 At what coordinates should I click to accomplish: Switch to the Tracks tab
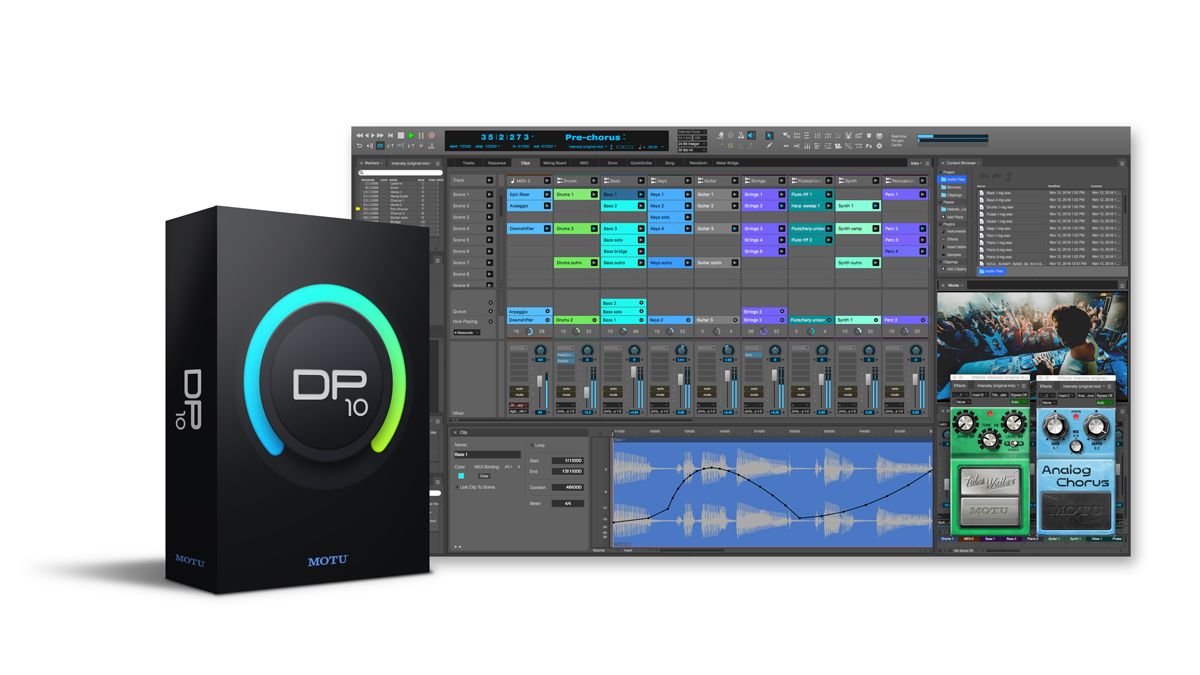(469, 163)
